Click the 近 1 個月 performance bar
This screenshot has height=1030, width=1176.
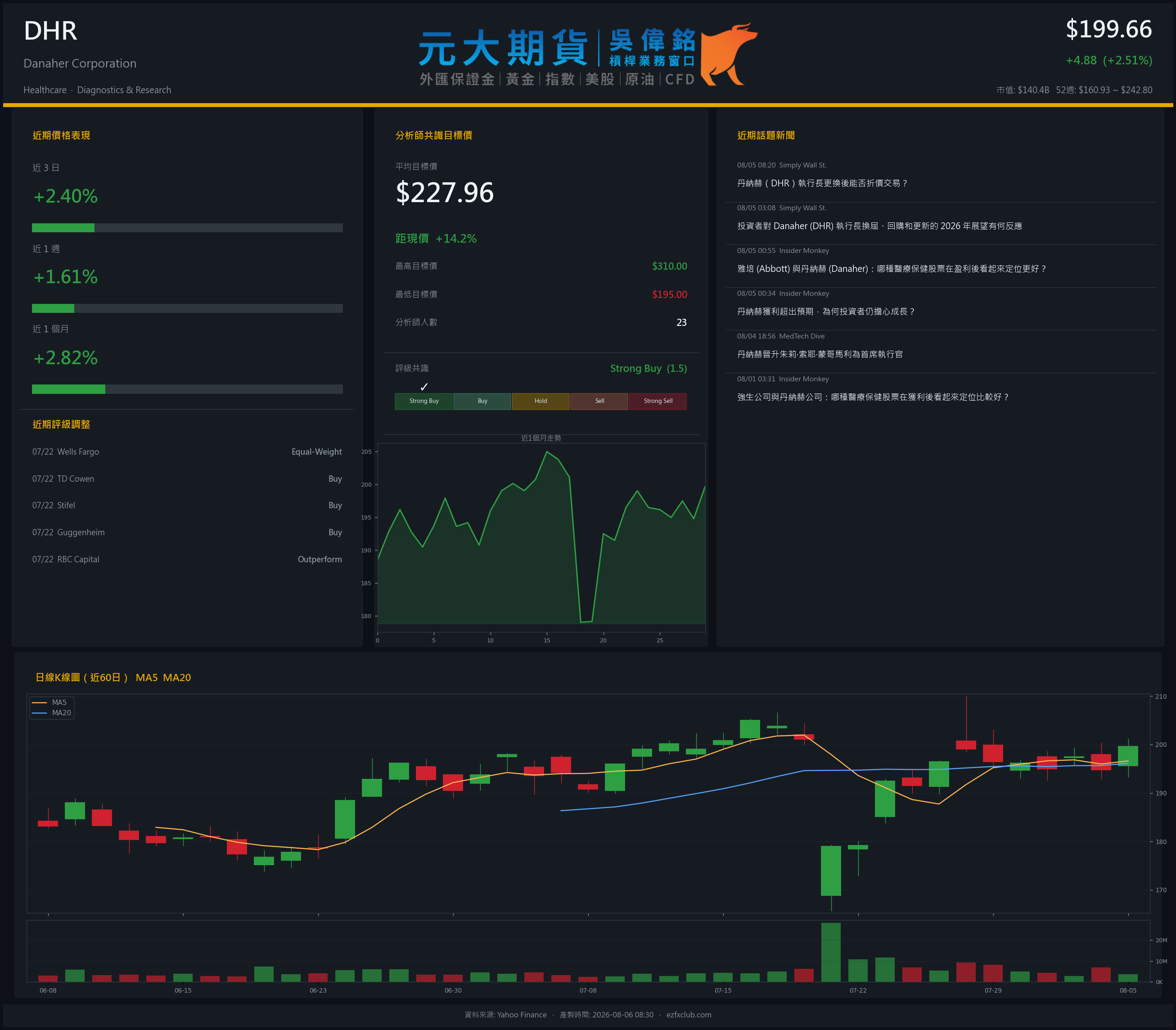point(187,389)
